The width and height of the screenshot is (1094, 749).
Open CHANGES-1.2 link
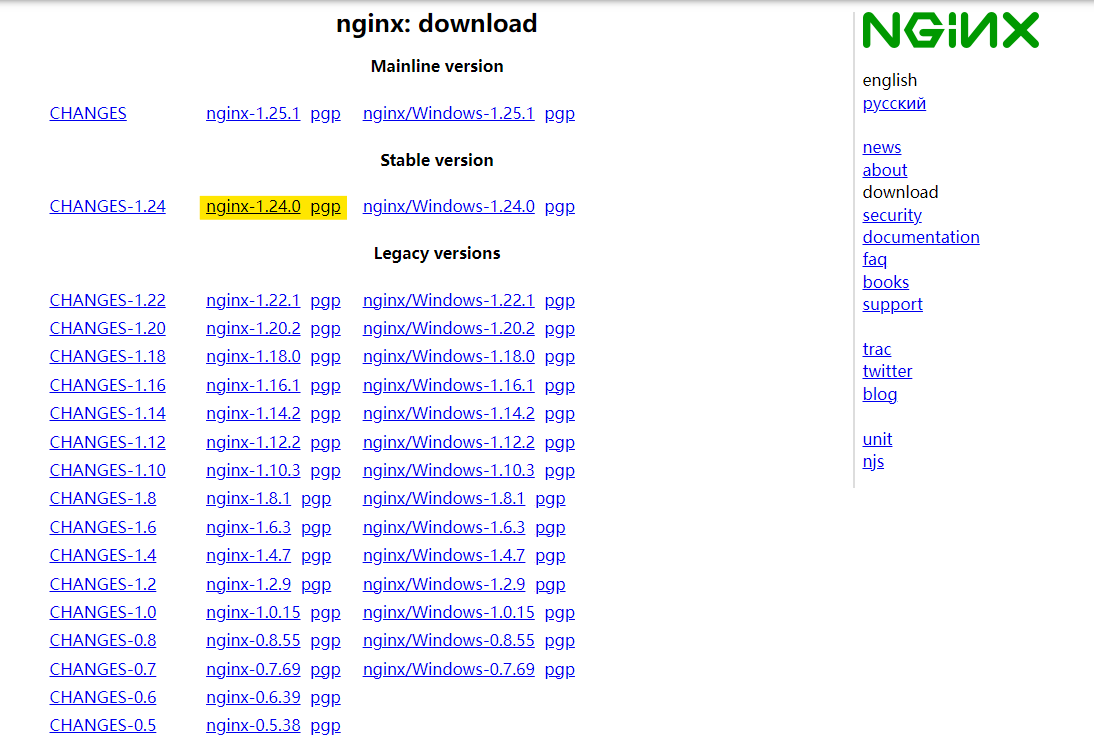103,584
